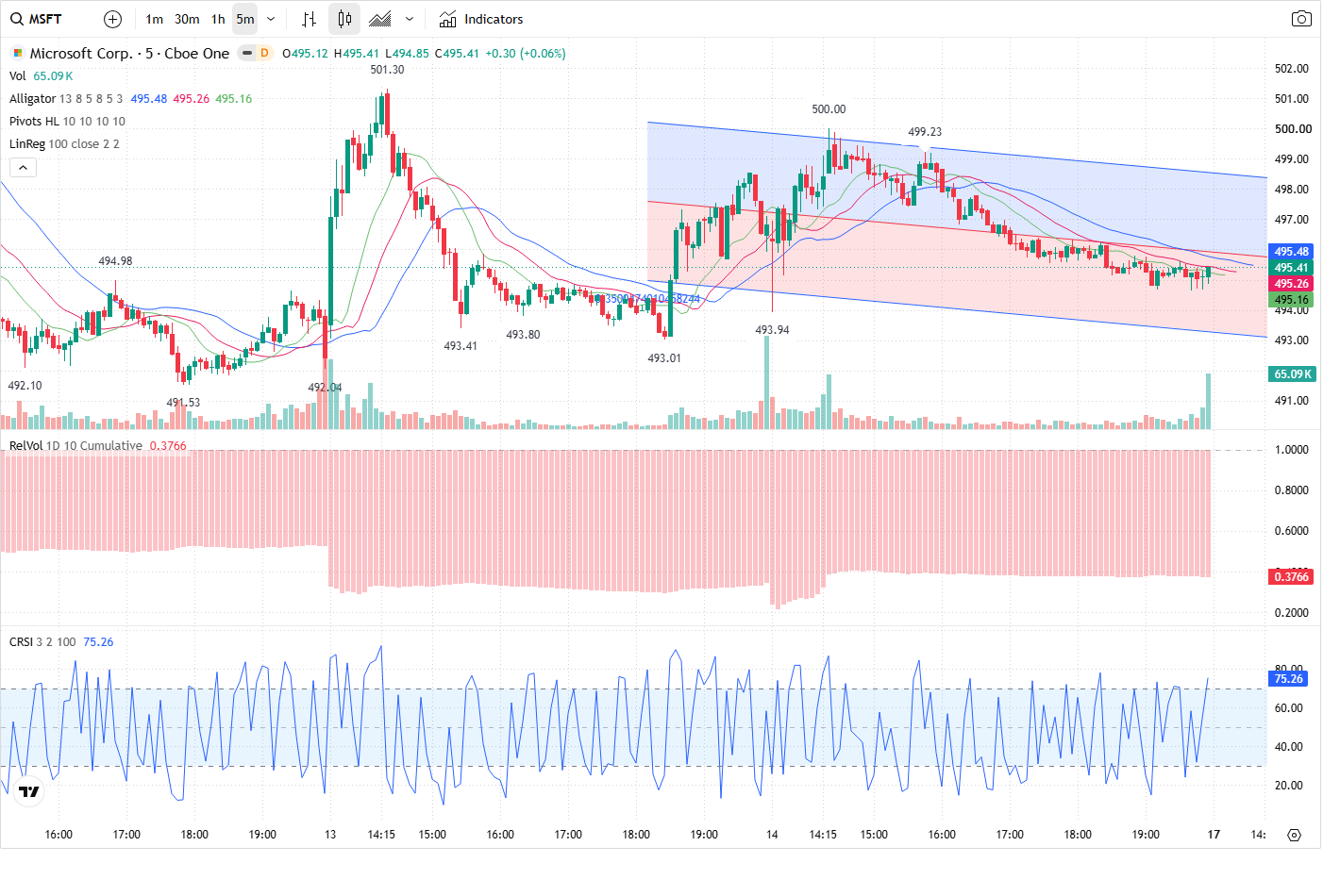Click the 0.3766 RelVol axis label
Viewport: 1340px width, 896px height.
coord(1292,576)
